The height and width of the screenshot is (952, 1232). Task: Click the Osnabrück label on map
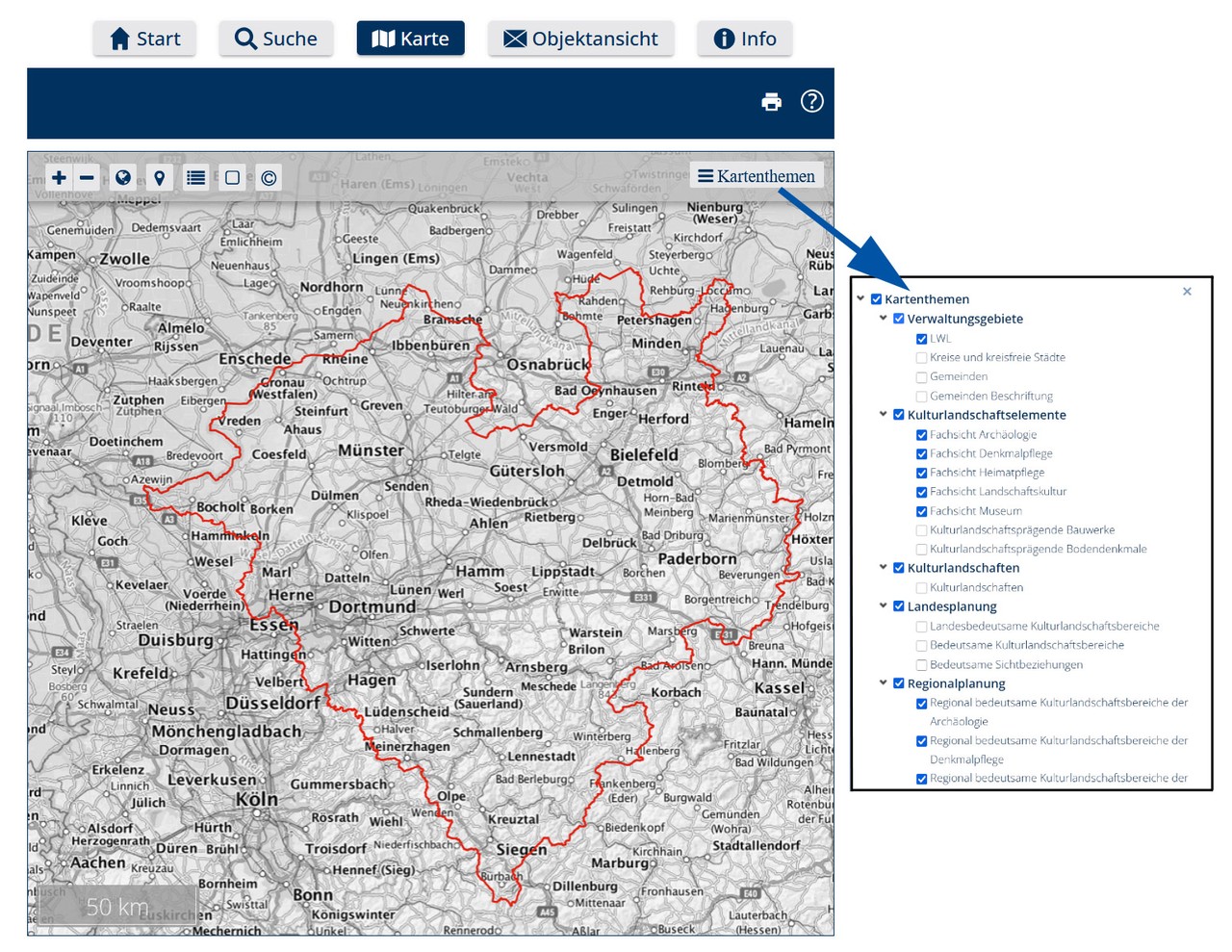point(548,365)
